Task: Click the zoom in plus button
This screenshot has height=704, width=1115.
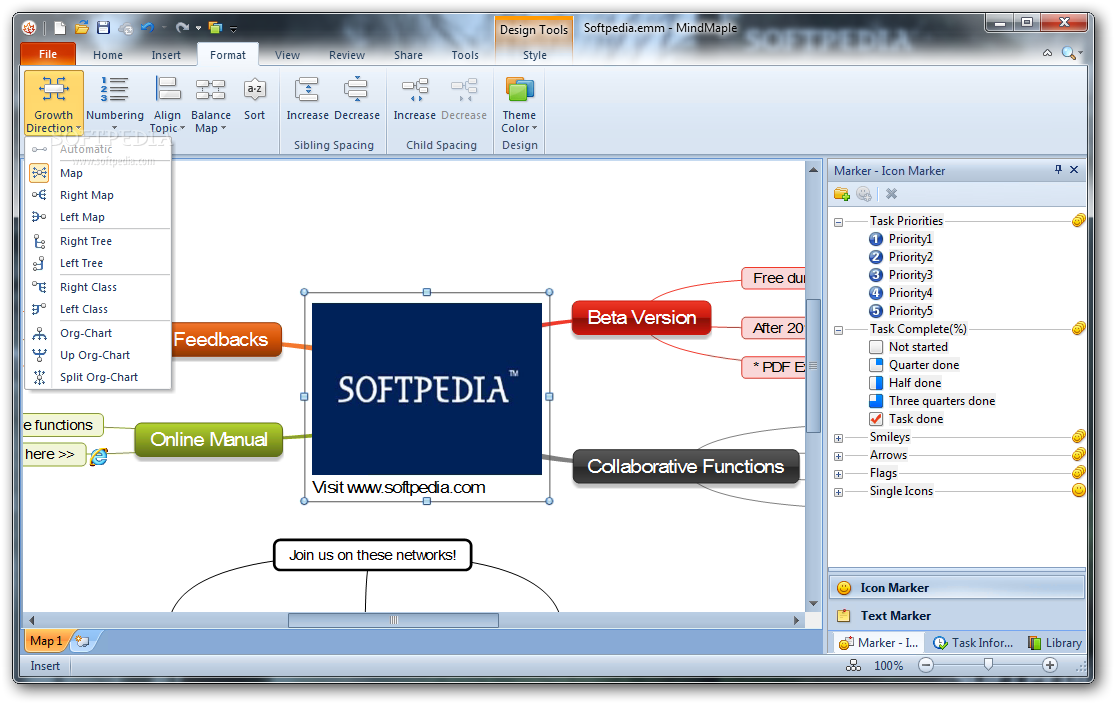Action: pyautogui.click(x=1050, y=665)
